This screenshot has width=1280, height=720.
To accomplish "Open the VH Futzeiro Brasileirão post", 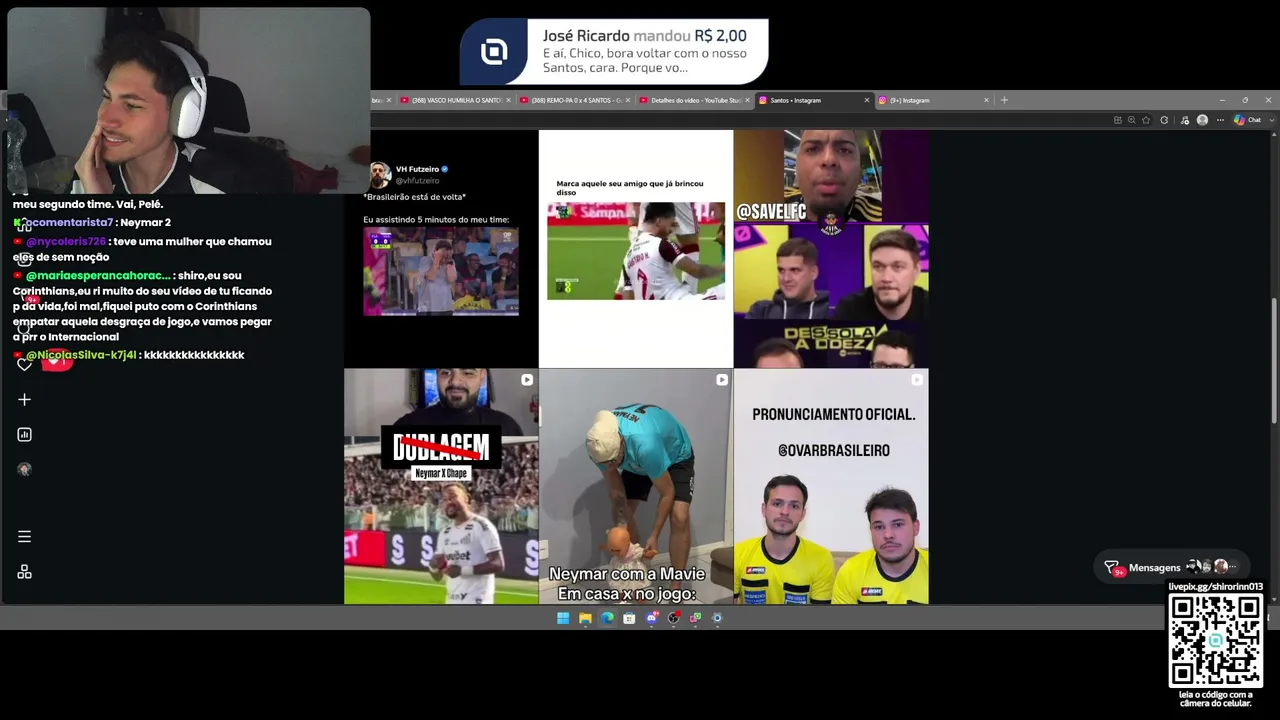I will click(441, 249).
